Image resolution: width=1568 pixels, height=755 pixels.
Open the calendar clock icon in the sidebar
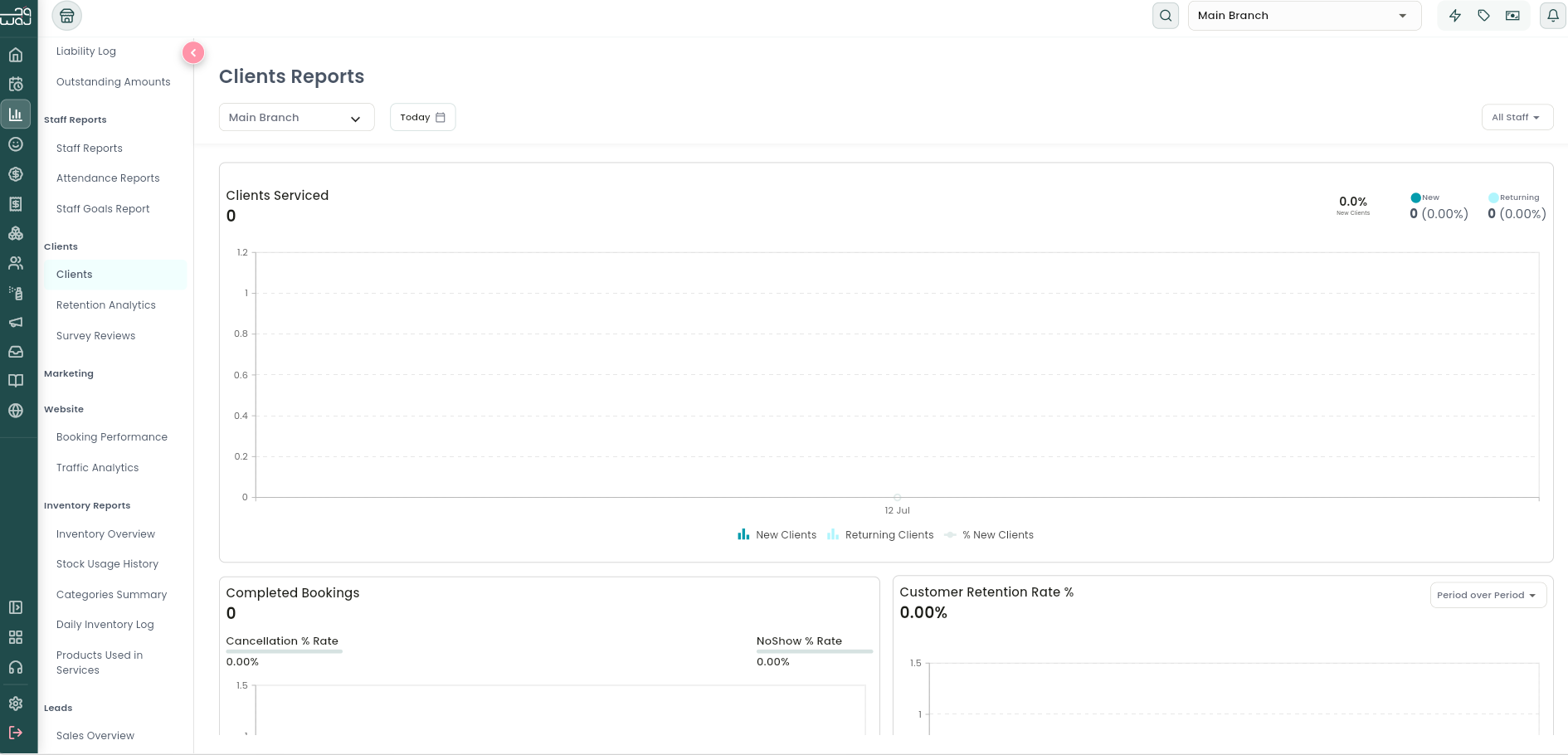(x=16, y=84)
